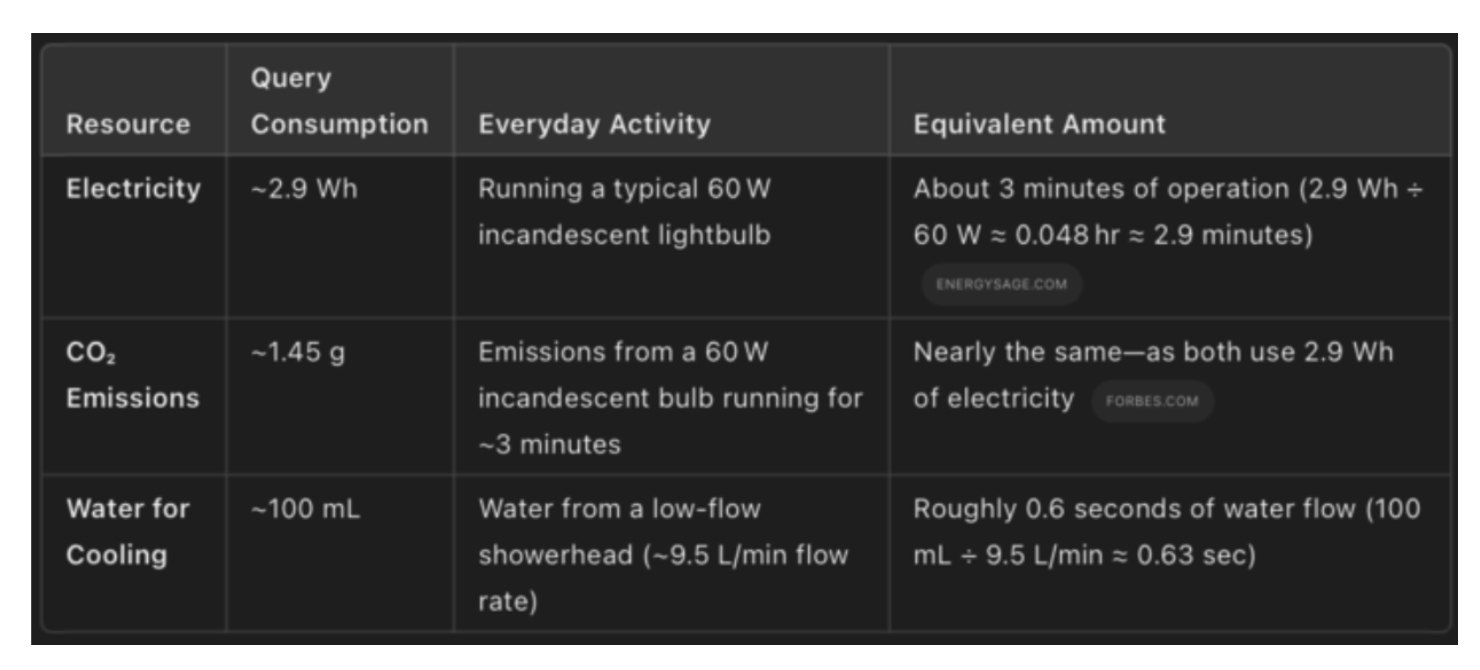The height and width of the screenshot is (670, 1480).
Task: Click the bulb emissions ~3 minutes cell
Action: coord(670,399)
